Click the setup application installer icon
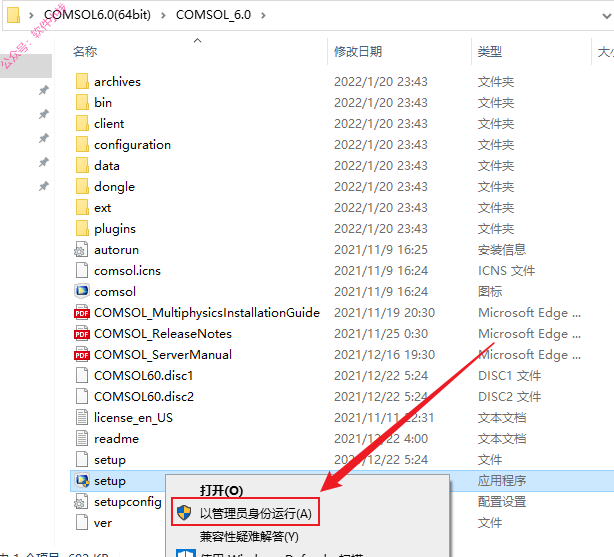Screen dimensions: 614x557 pos(82,481)
